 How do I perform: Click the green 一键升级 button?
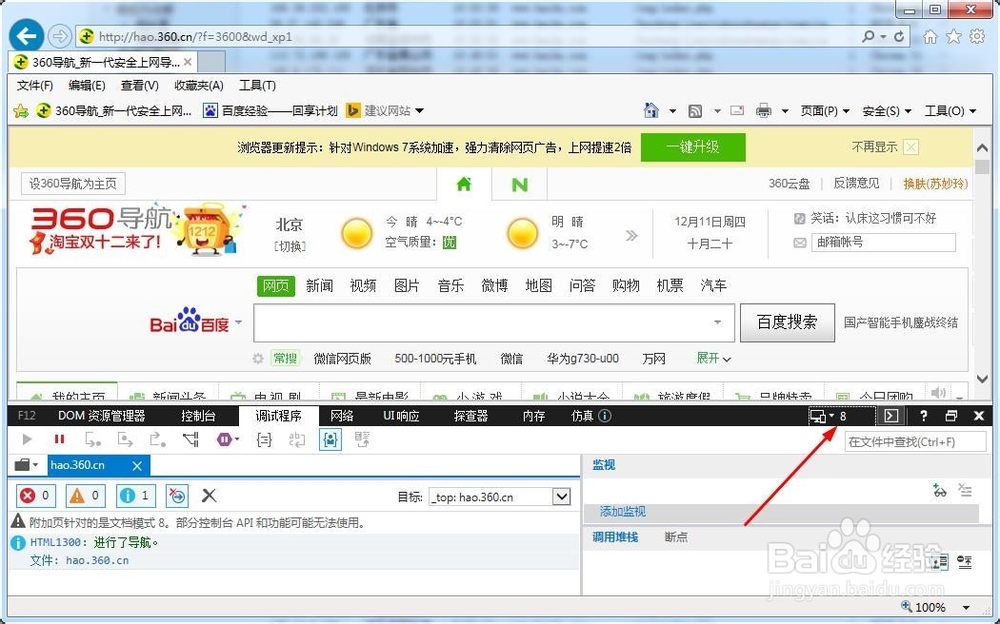(x=693, y=147)
